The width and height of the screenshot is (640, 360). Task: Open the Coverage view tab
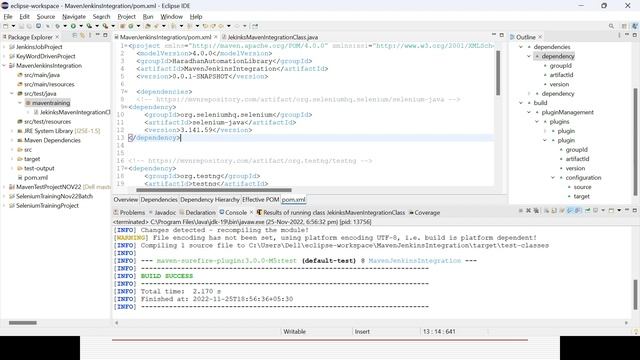pos(424,213)
